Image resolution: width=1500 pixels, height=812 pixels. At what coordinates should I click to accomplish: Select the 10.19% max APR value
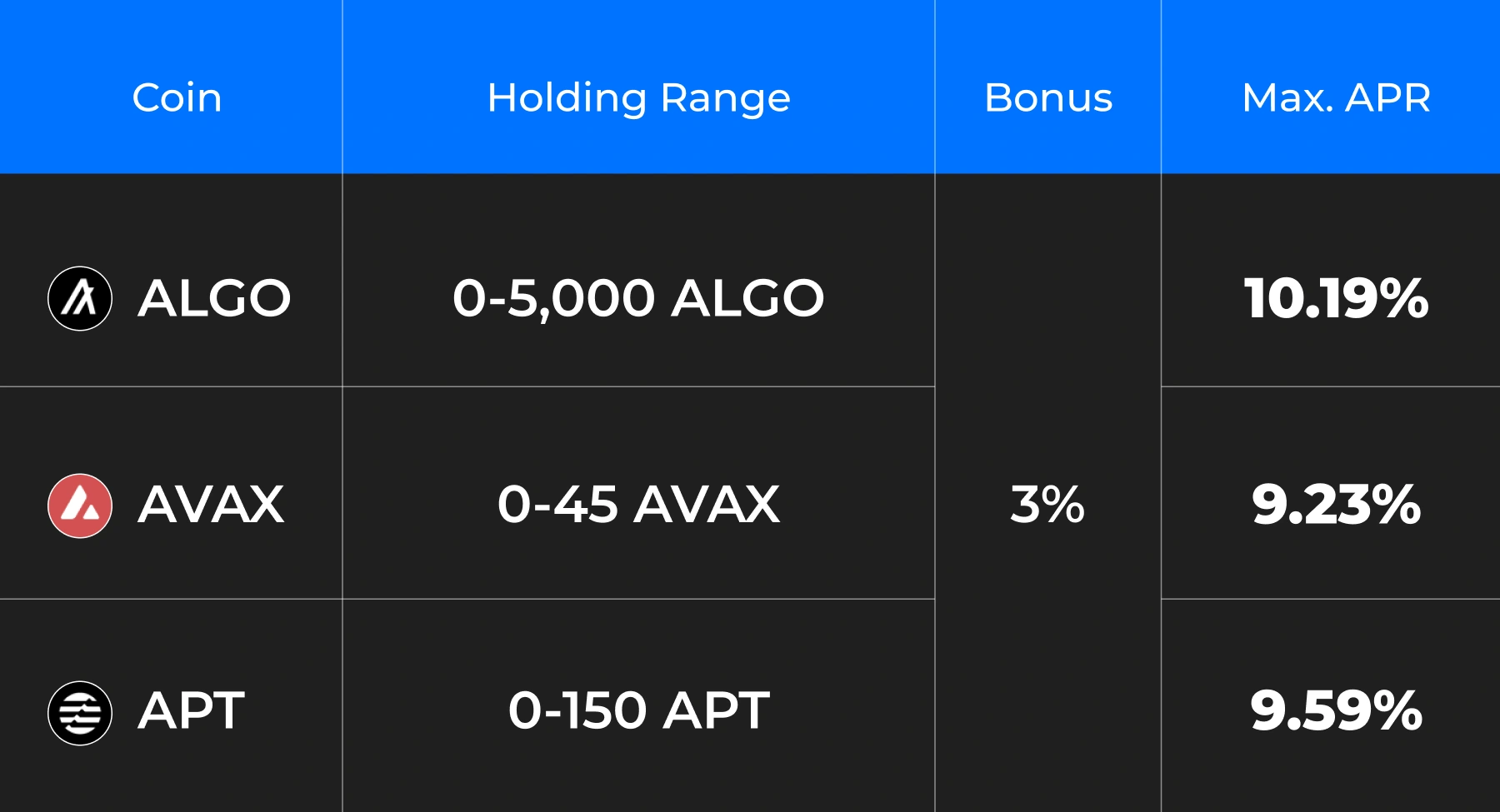coord(1336,298)
